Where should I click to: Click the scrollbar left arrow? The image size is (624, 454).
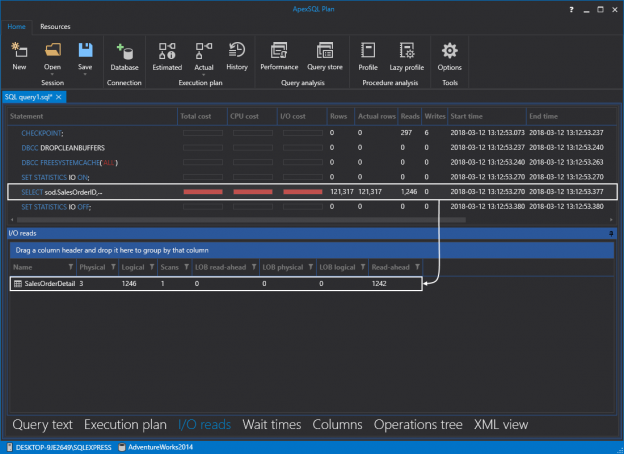(x=12, y=220)
